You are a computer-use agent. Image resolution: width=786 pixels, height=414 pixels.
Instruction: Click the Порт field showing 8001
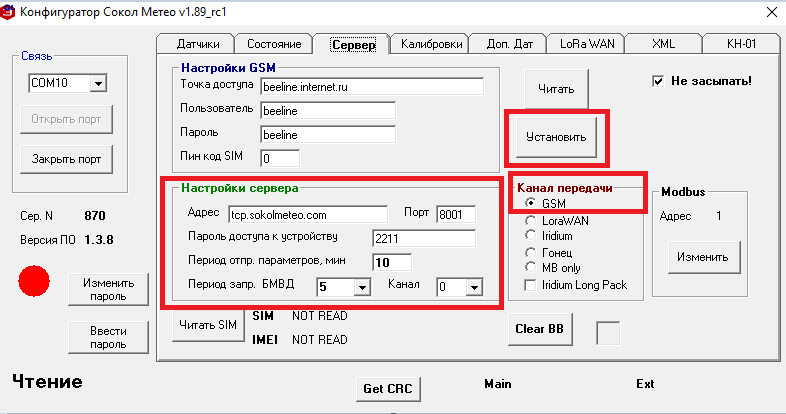point(456,215)
